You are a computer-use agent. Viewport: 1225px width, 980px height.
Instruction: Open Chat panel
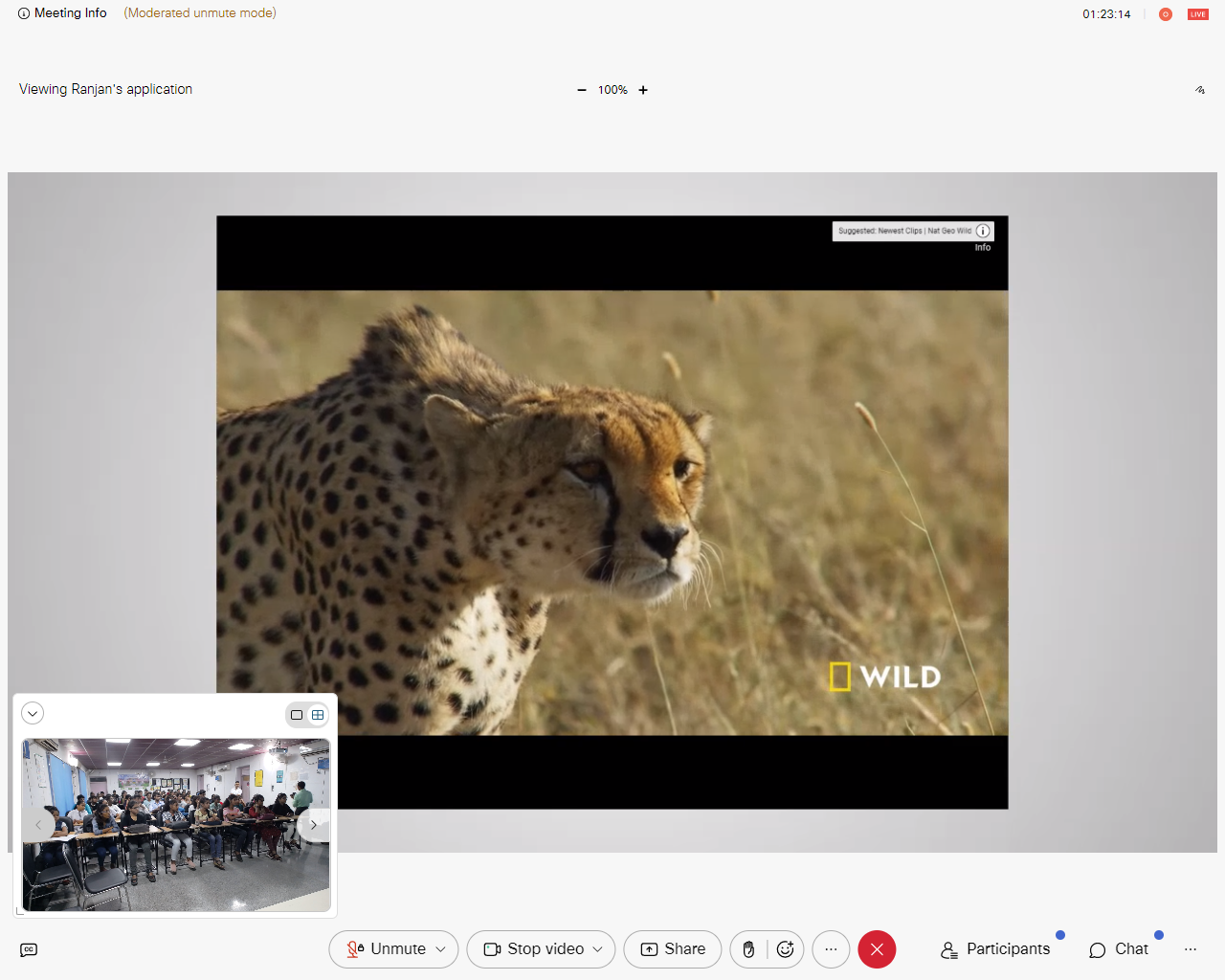click(x=1119, y=949)
